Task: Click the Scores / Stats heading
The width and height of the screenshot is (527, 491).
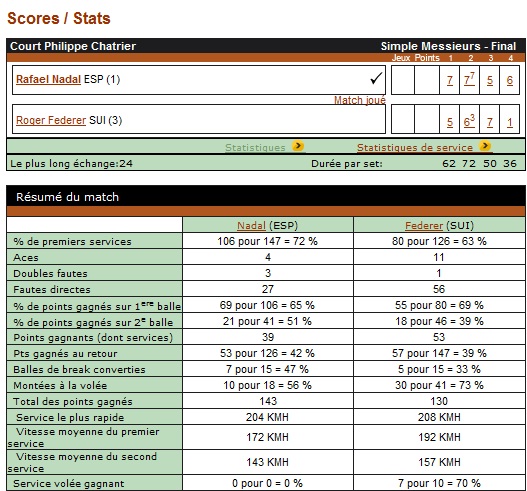Action: [x=59, y=18]
